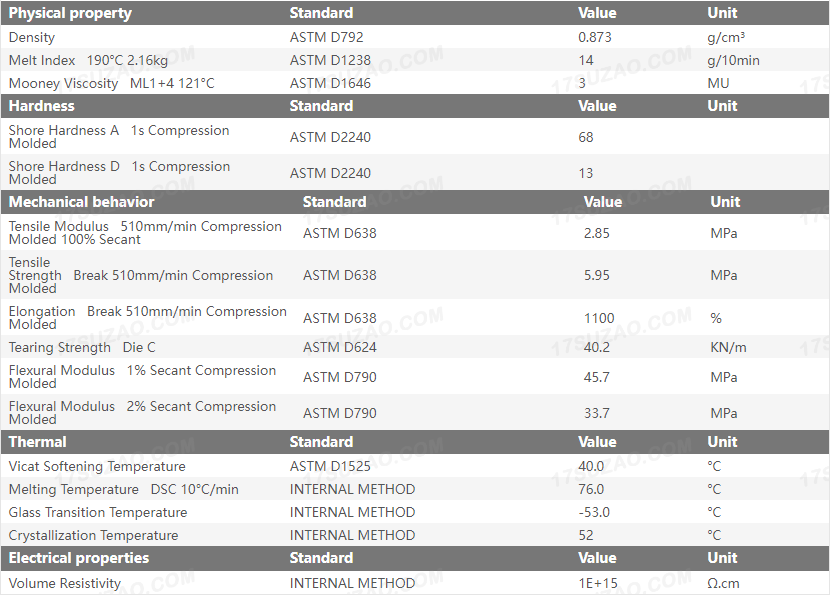Click the Elongation value 1100

600,318
